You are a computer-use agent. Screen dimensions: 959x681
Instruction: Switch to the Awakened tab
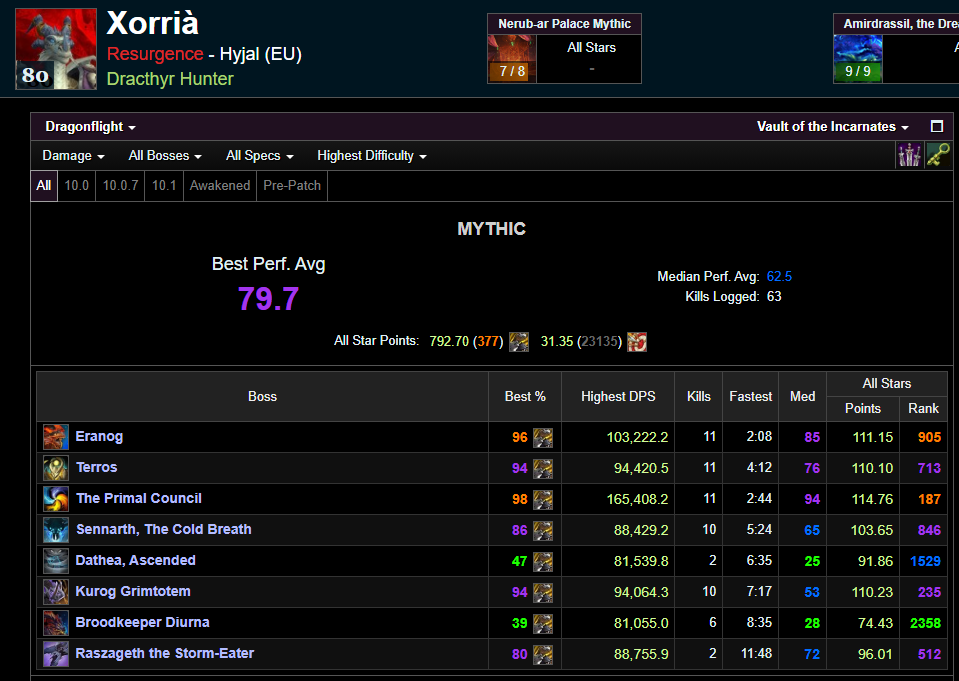pyautogui.click(x=220, y=185)
